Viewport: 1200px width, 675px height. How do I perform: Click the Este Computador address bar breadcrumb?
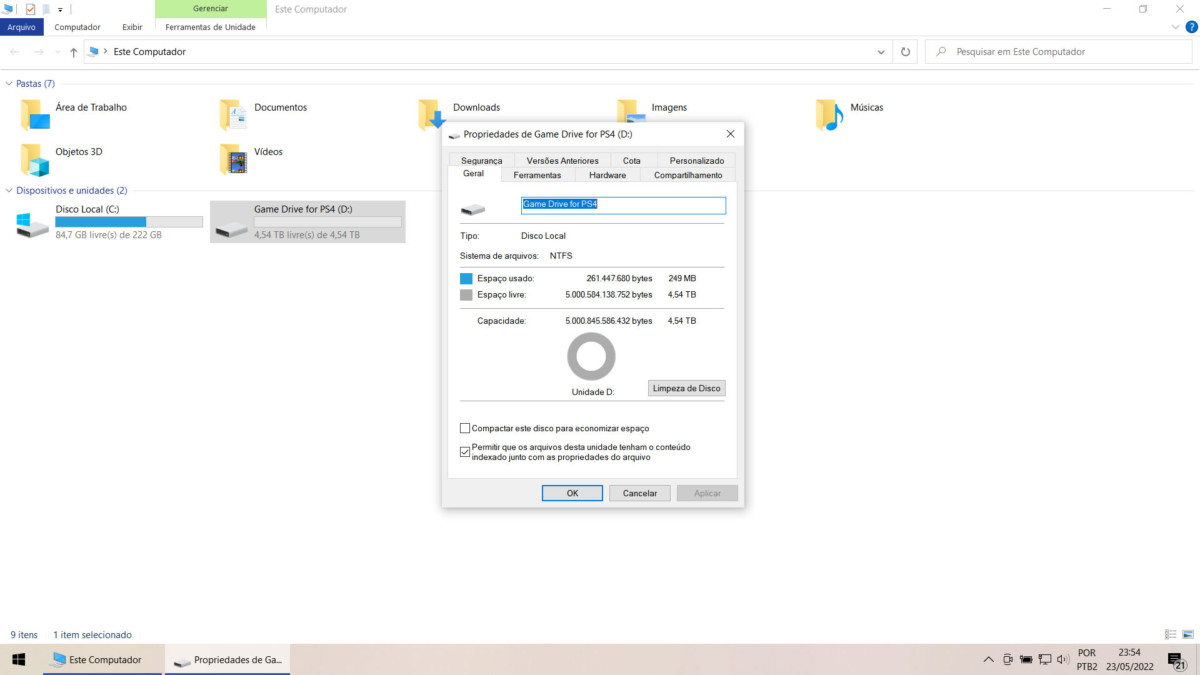149,51
